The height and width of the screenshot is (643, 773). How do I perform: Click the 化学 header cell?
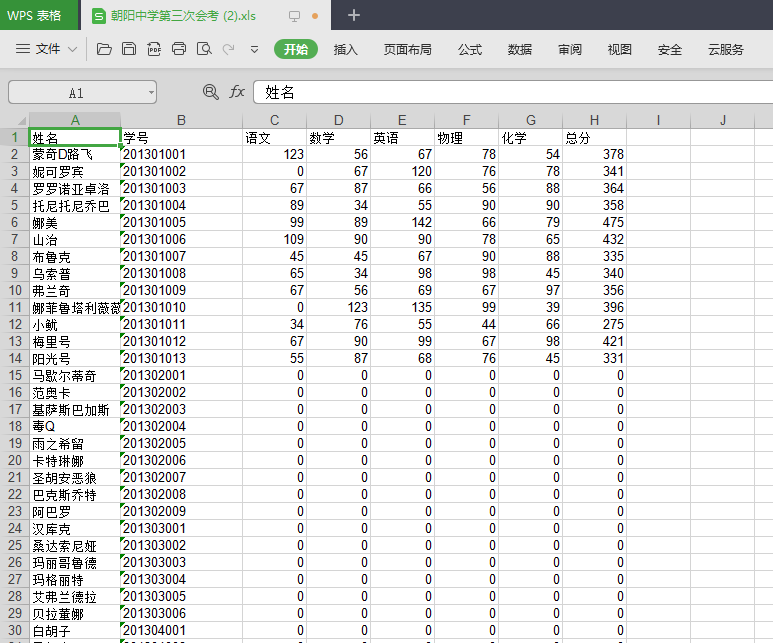pyautogui.click(x=530, y=138)
